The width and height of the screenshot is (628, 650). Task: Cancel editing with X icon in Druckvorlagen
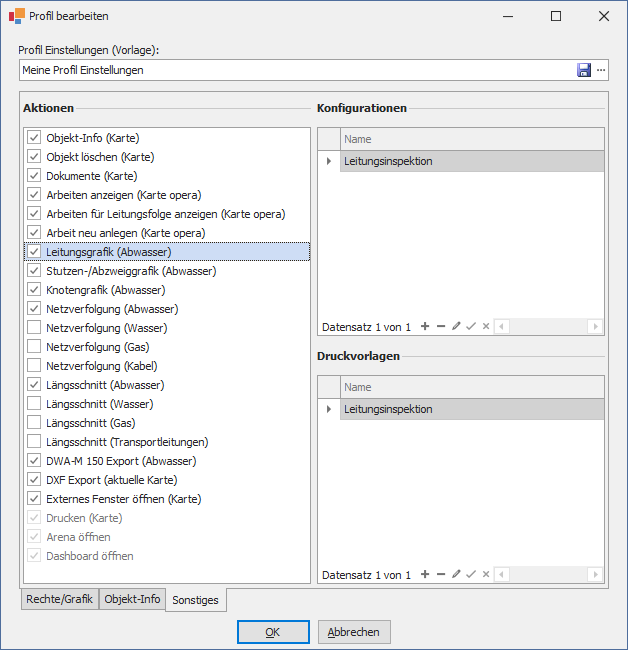coord(486,574)
